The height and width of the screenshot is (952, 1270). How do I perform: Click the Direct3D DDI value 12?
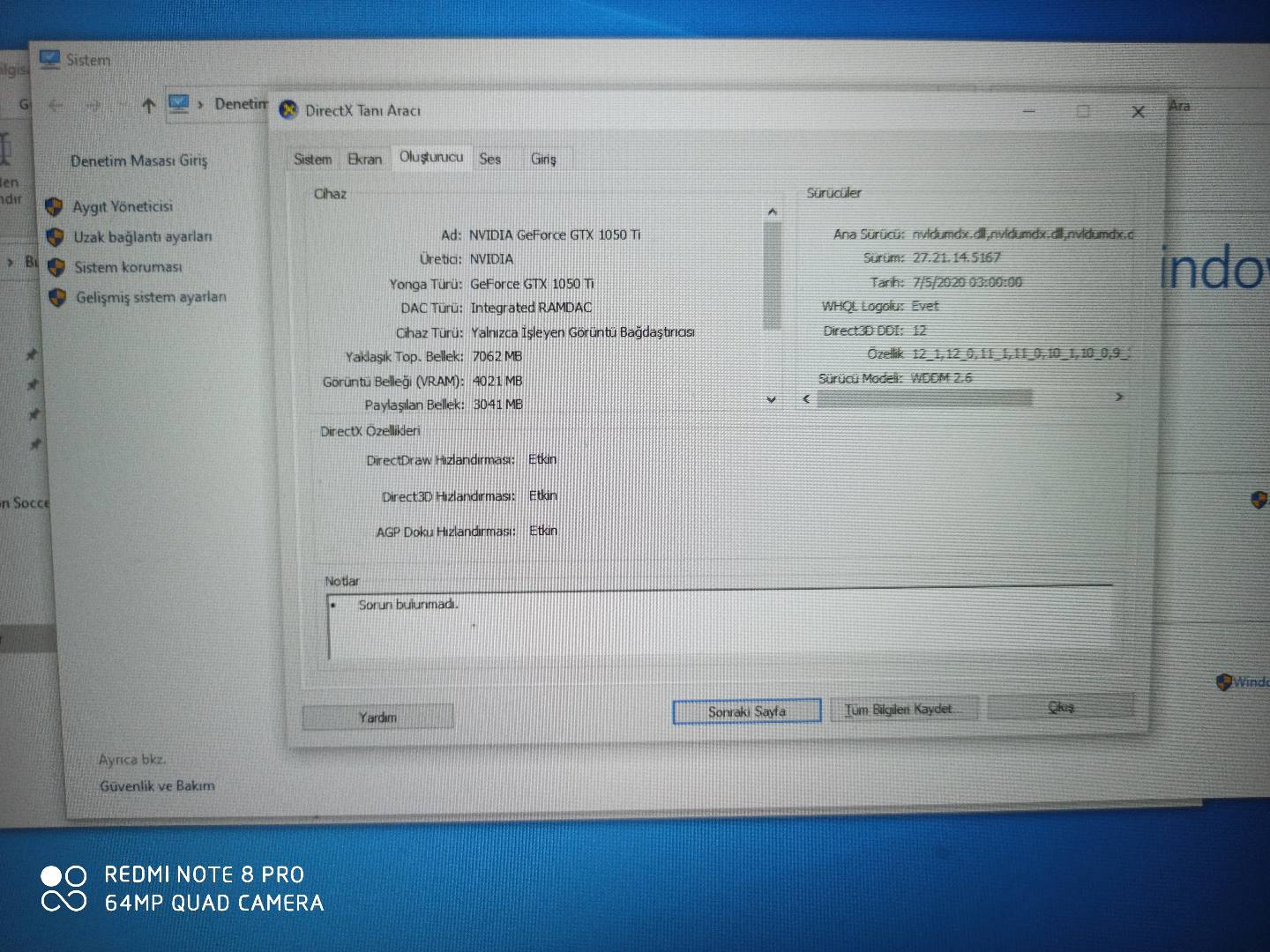[919, 331]
